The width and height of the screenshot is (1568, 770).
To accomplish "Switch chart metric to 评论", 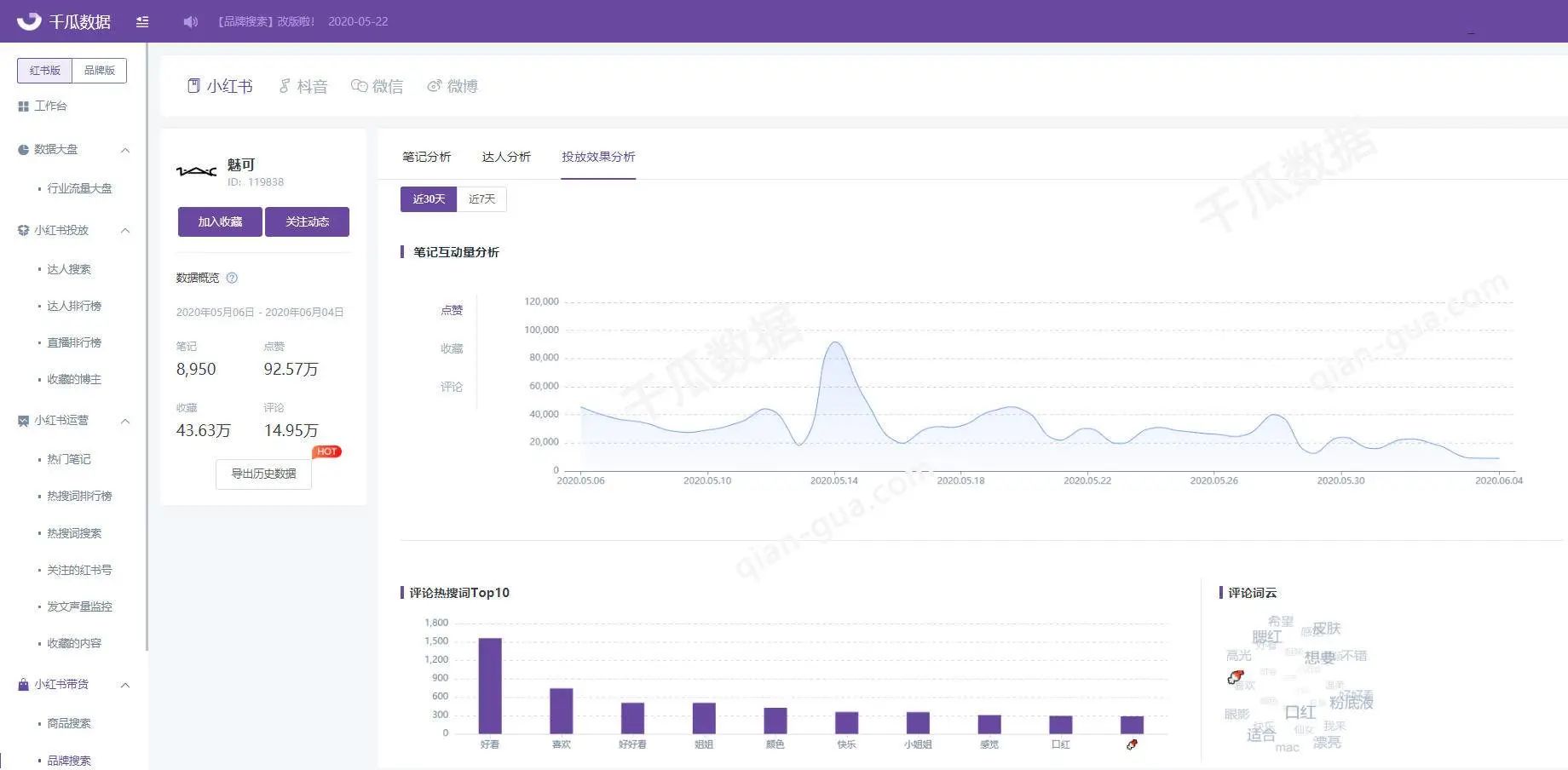I will click(452, 387).
